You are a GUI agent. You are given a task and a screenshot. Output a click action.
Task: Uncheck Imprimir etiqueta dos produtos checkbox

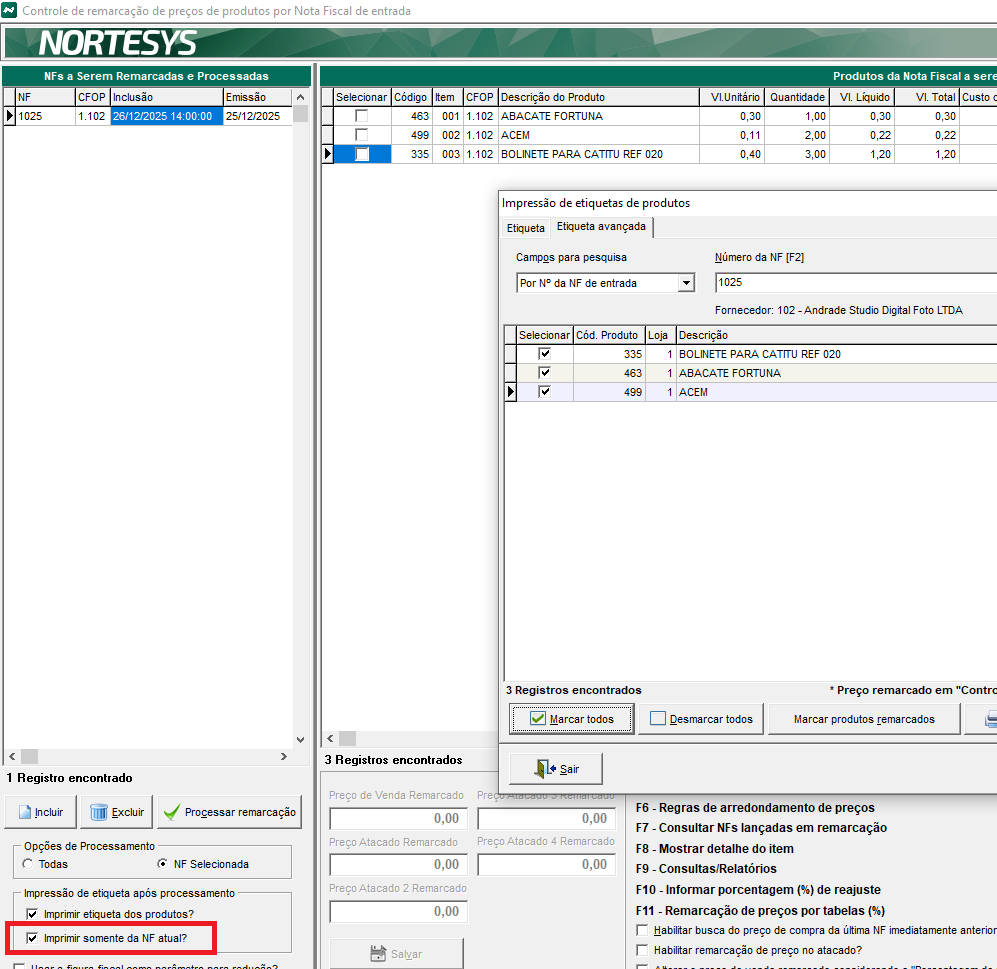(32, 915)
